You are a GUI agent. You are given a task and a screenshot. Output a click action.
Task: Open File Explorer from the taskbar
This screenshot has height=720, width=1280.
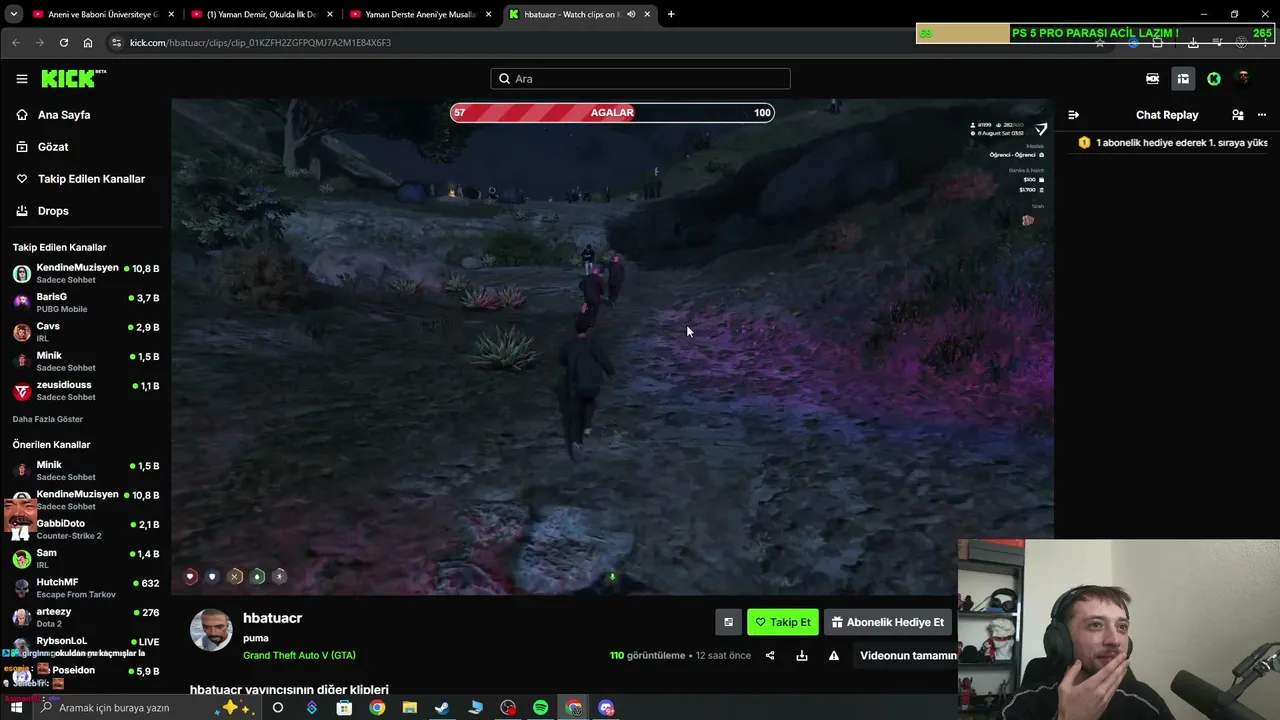pos(409,708)
